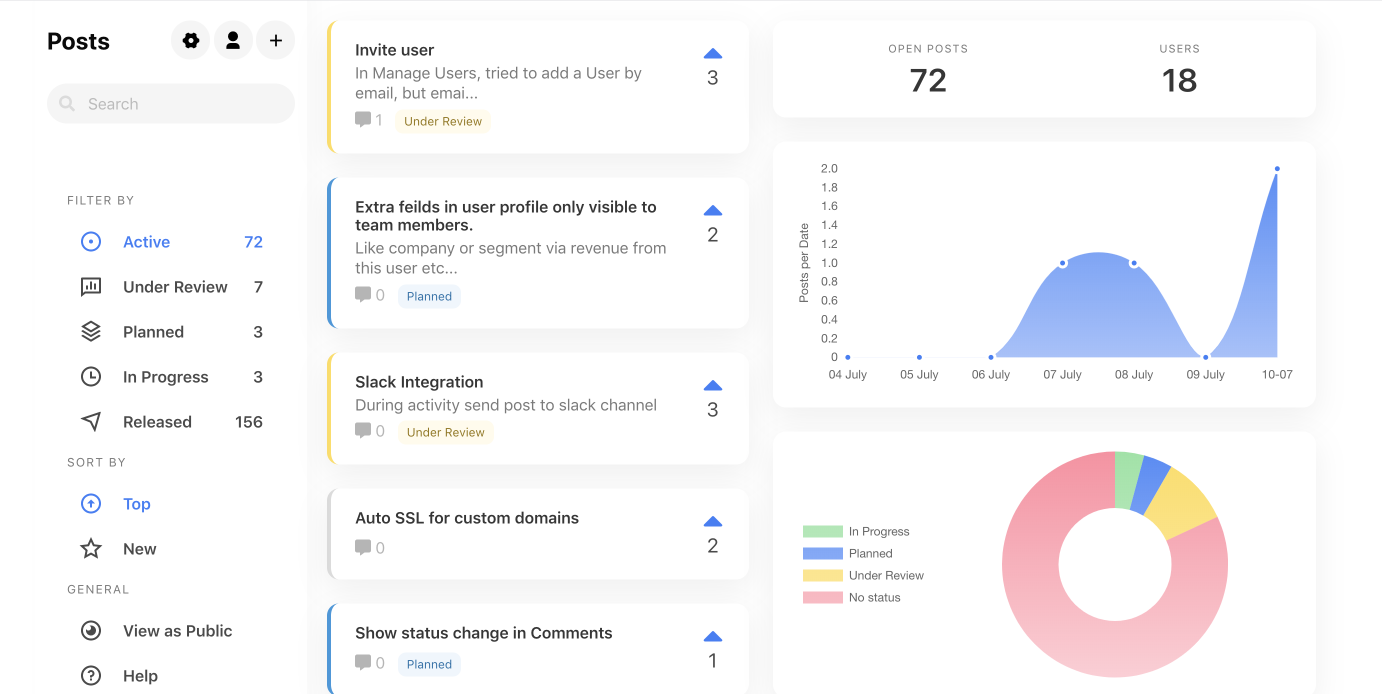Click the New sort star icon

tap(91, 549)
